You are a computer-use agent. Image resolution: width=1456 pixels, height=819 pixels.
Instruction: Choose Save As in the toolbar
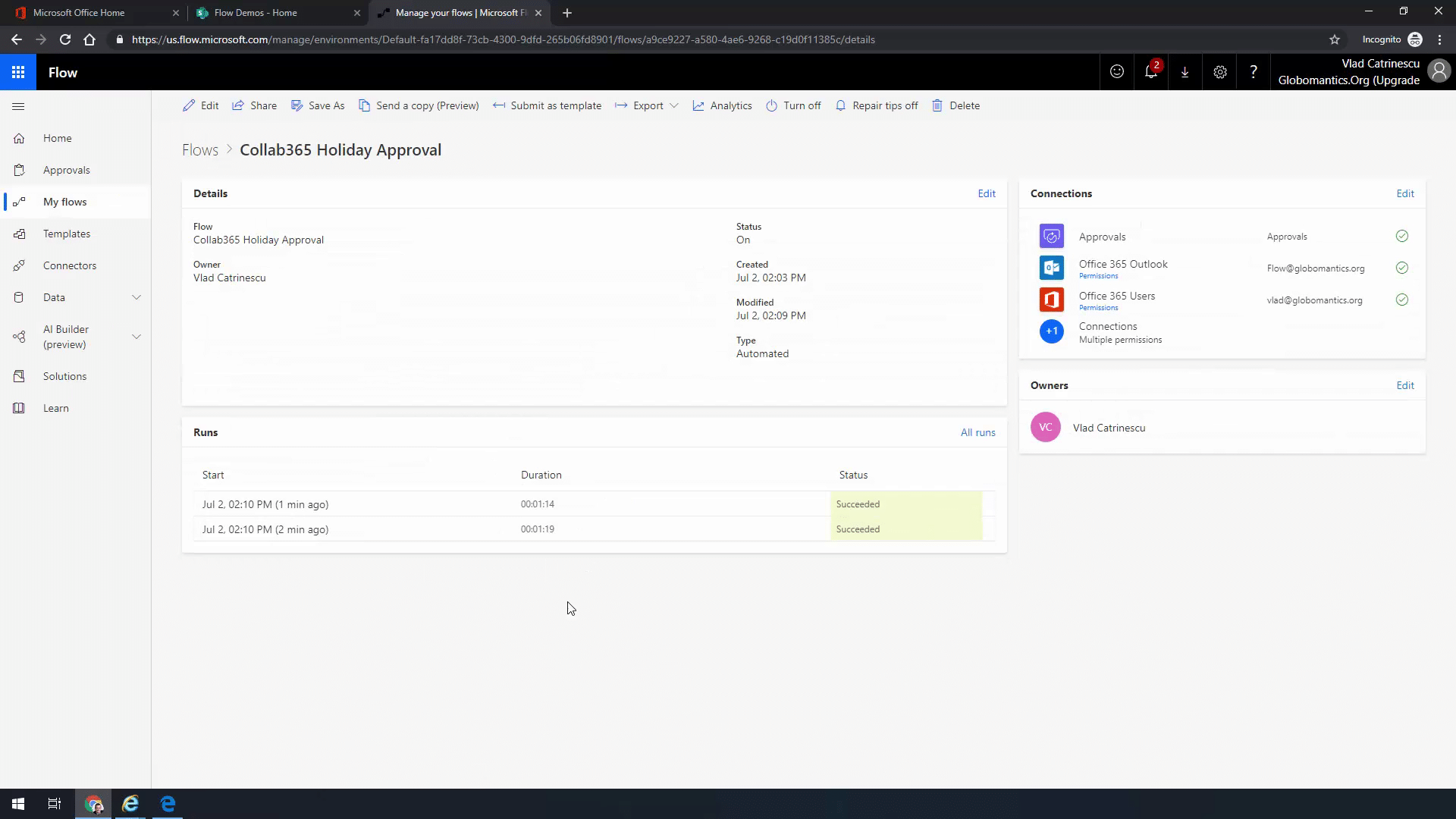[x=318, y=105]
